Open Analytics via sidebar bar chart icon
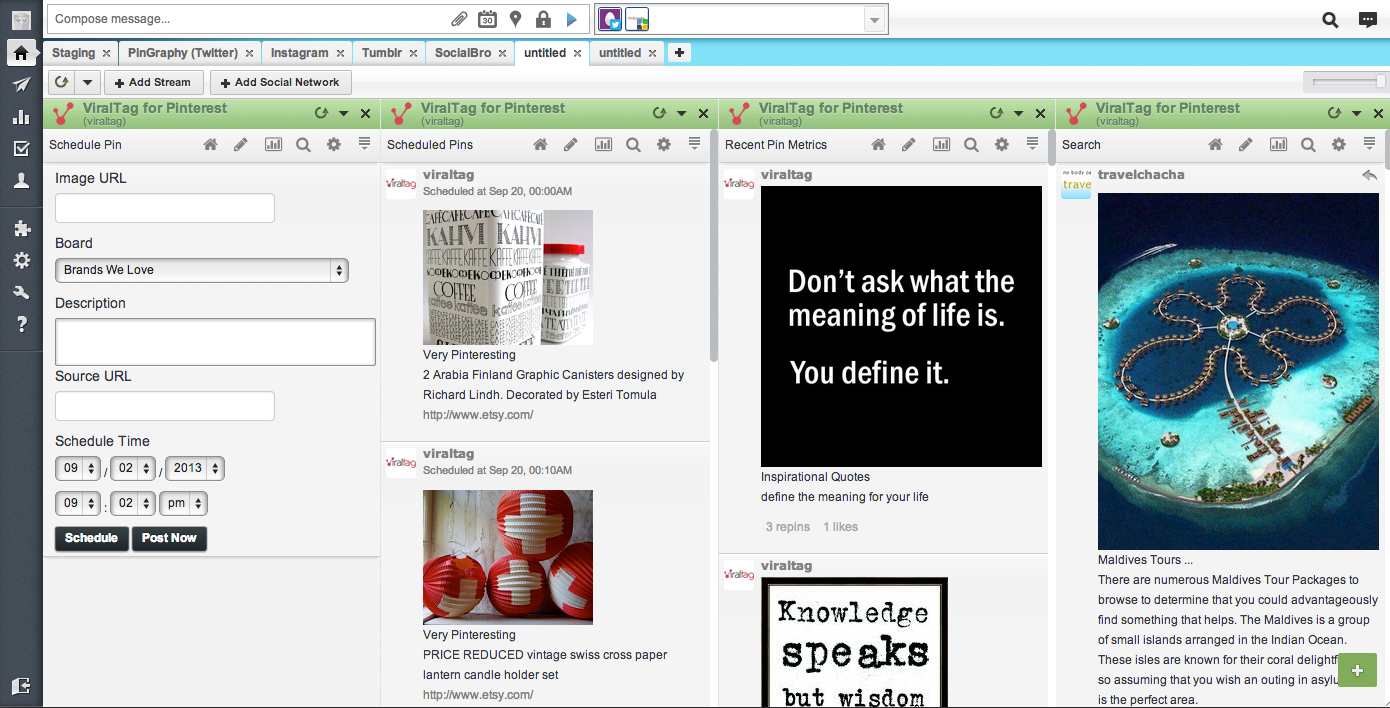The image size is (1390, 708). click(21, 117)
